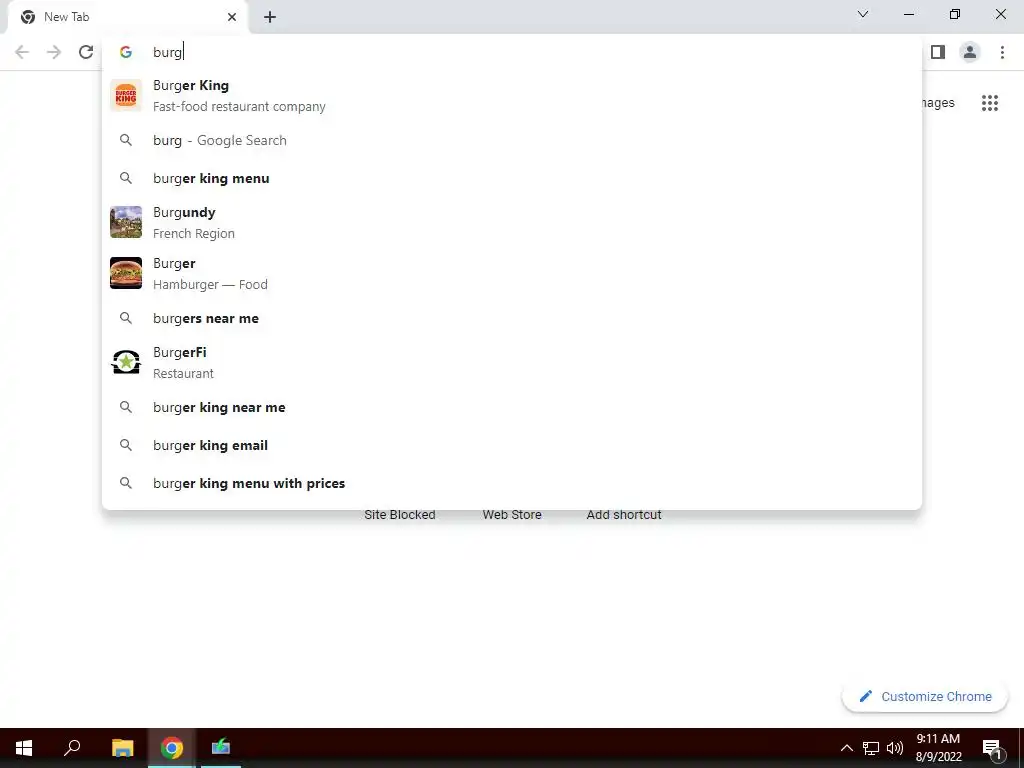Viewport: 1024px width, 768px height.
Task: Click the hamburger photo thumbnail
Action: pyautogui.click(x=126, y=273)
